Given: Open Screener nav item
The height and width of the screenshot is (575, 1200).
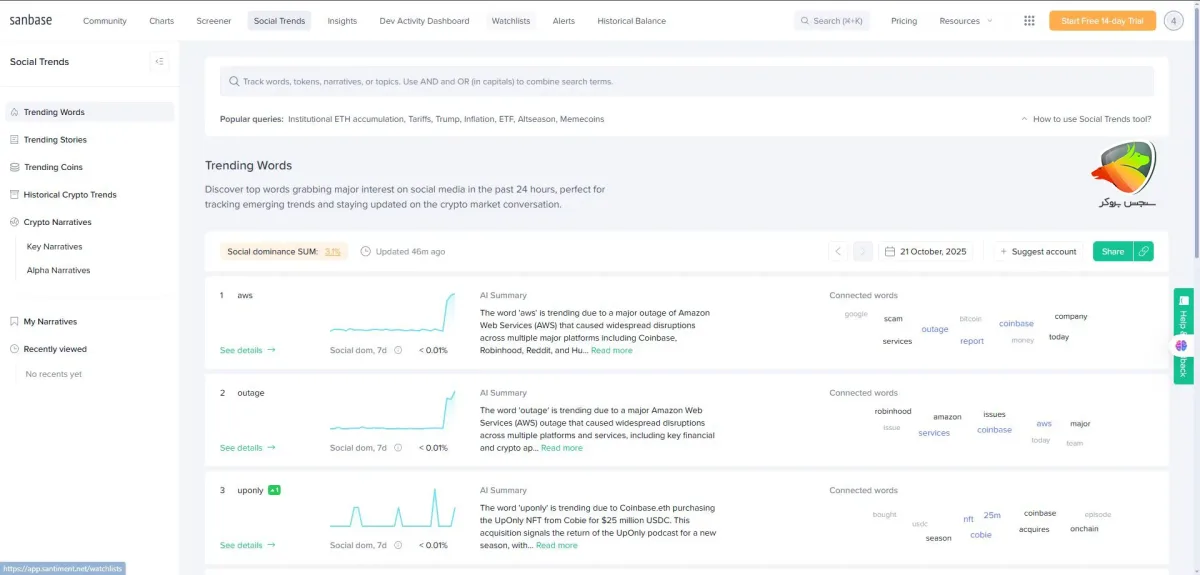Looking at the screenshot, I should click(x=214, y=21).
